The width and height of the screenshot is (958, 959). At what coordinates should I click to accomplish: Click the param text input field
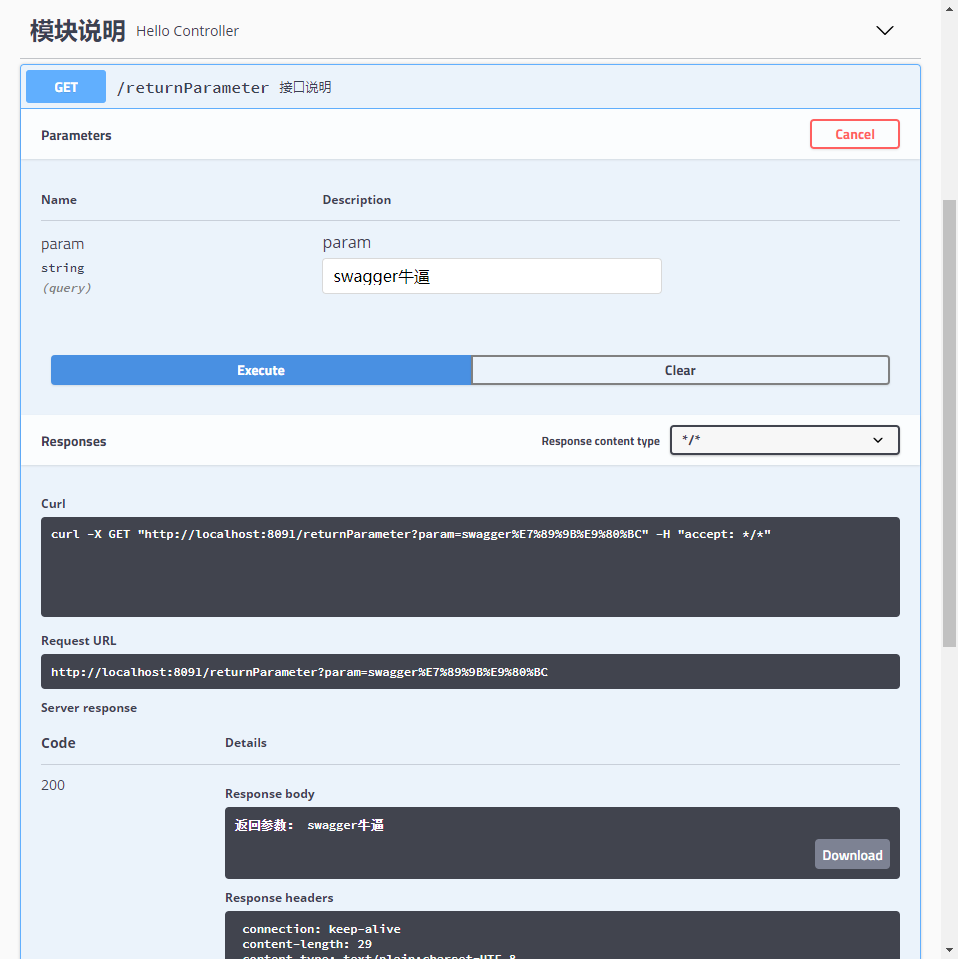[x=492, y=276]
